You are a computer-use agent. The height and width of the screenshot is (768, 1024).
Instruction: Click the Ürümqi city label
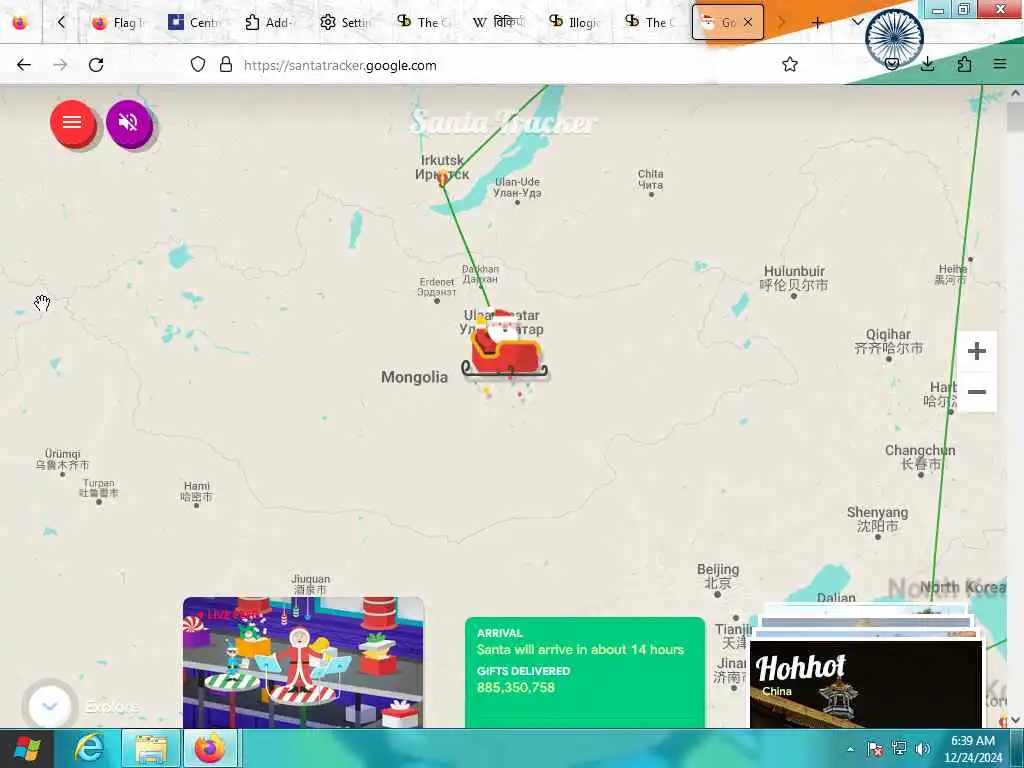point(63,459)
